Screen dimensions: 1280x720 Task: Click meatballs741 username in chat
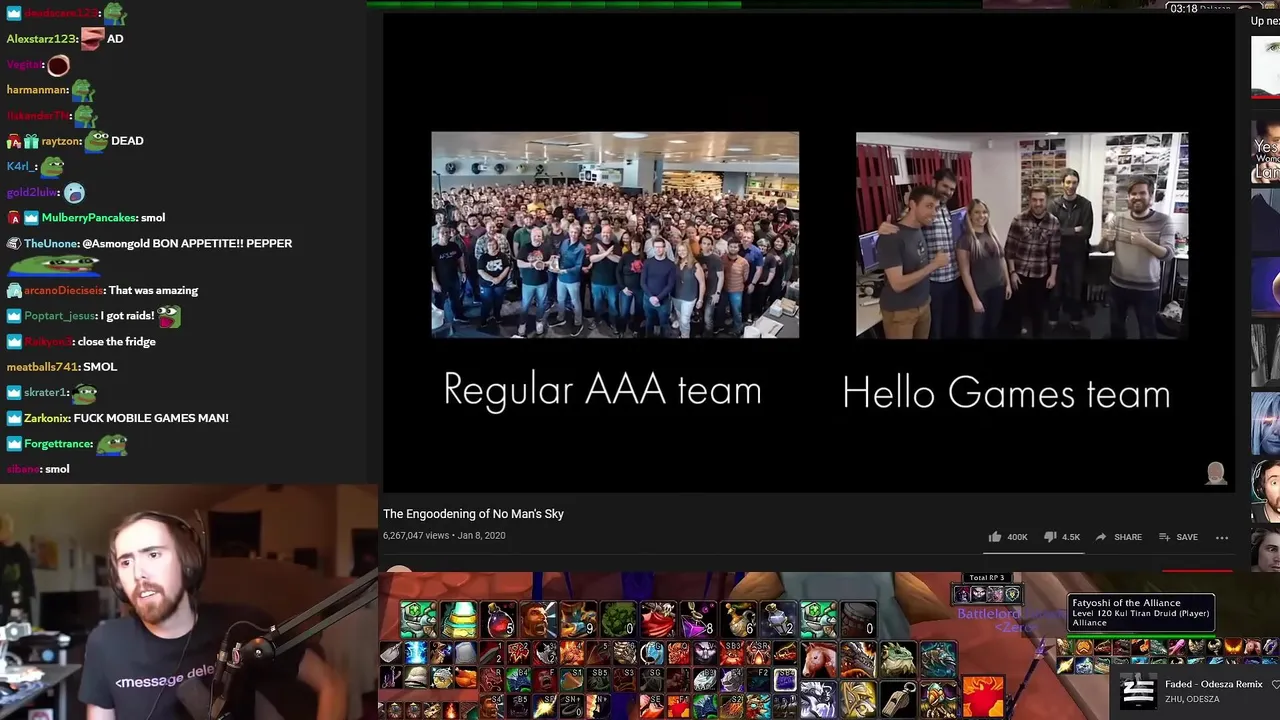click(x=43, y=367)
